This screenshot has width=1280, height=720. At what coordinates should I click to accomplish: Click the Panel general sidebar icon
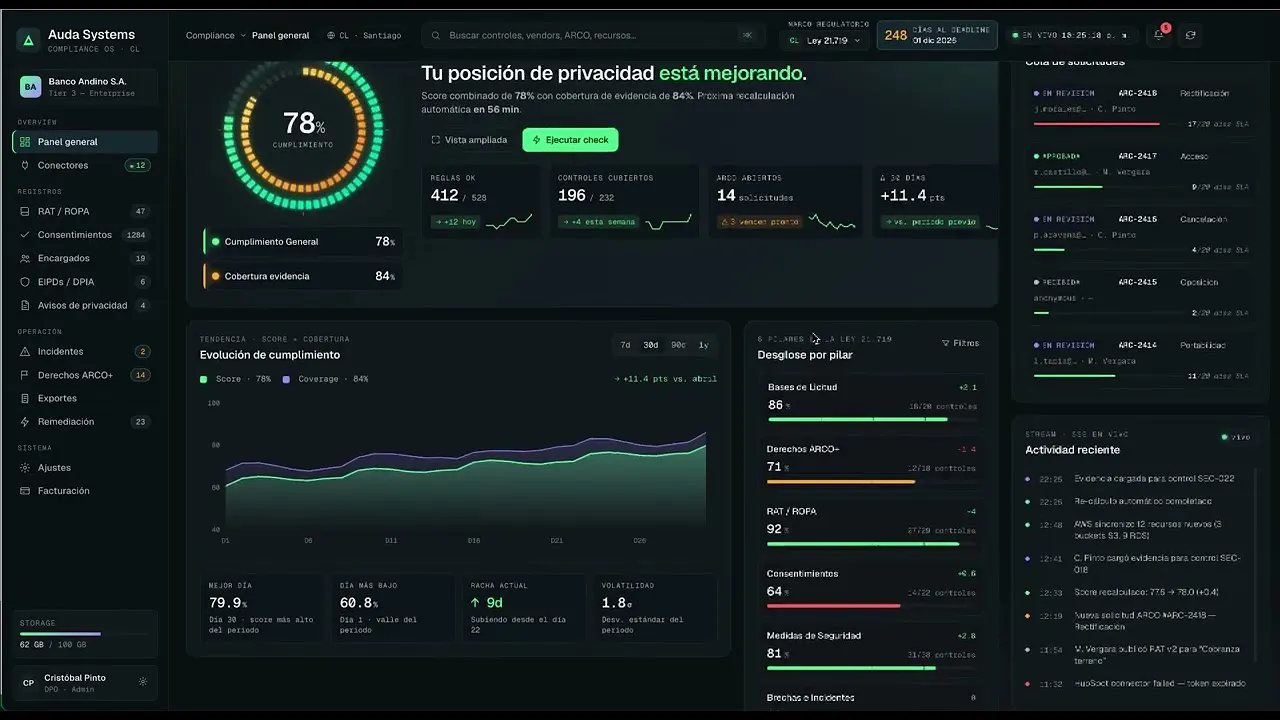tap(26, 142)
